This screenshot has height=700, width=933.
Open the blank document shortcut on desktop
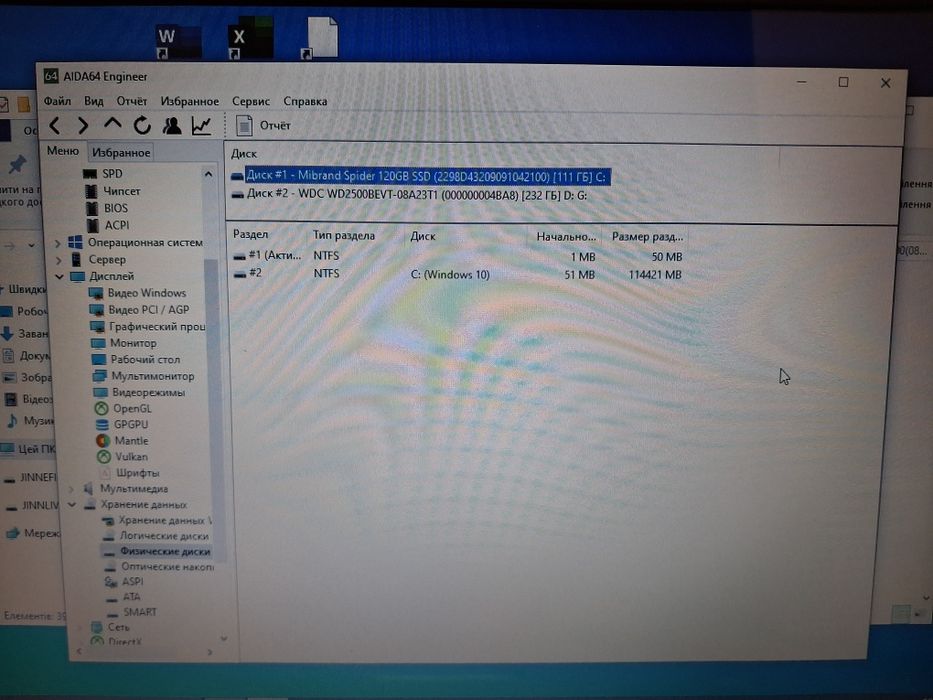(x=322, y=39)
